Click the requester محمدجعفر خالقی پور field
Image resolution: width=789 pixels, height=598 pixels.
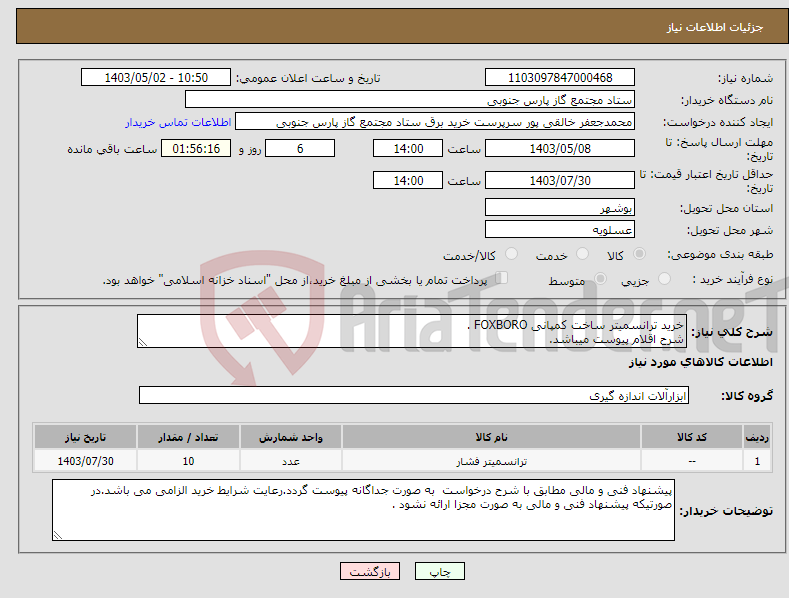[435, 122]
